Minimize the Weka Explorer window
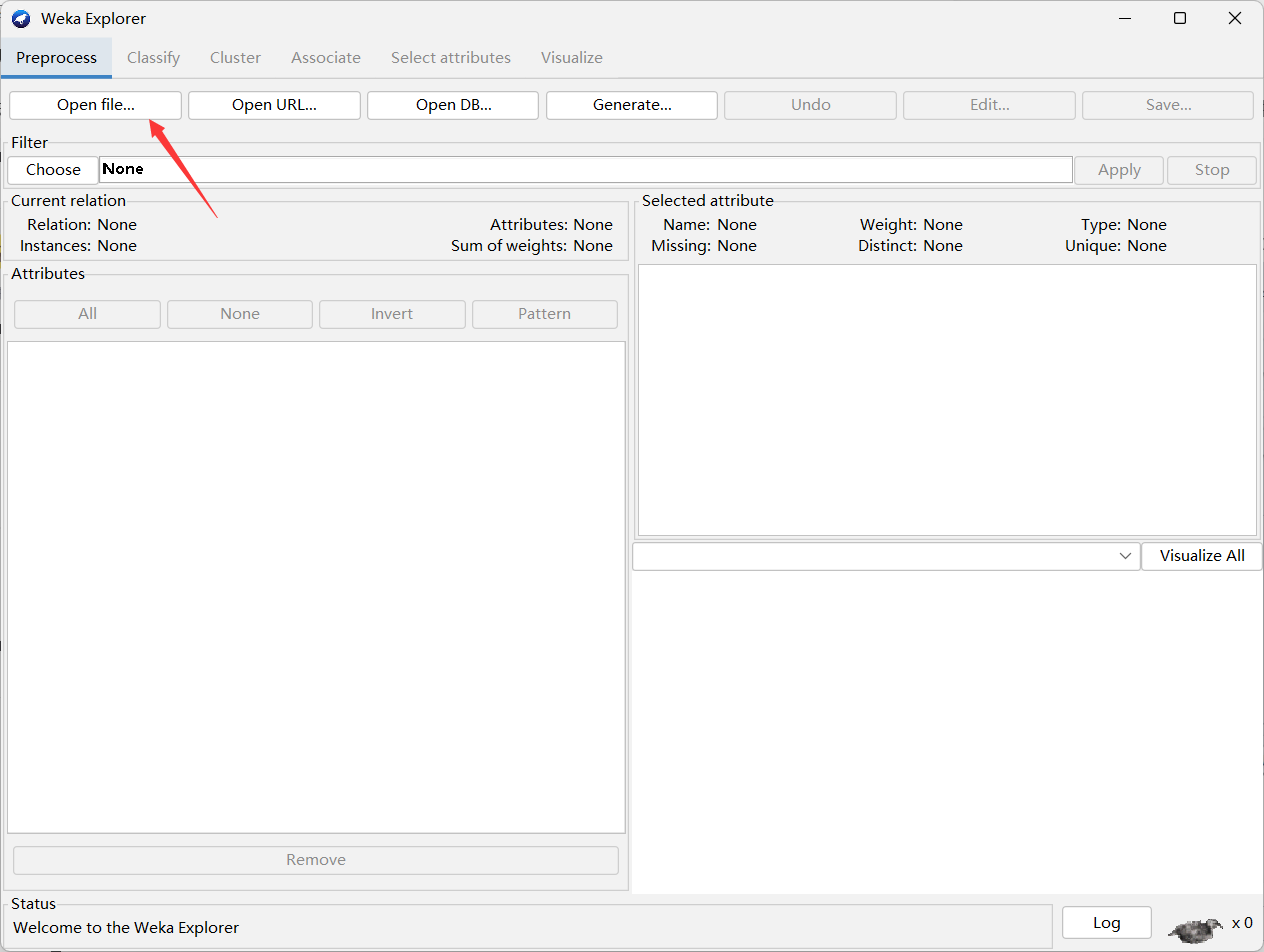1264x952 pixels. [1125, 19]
